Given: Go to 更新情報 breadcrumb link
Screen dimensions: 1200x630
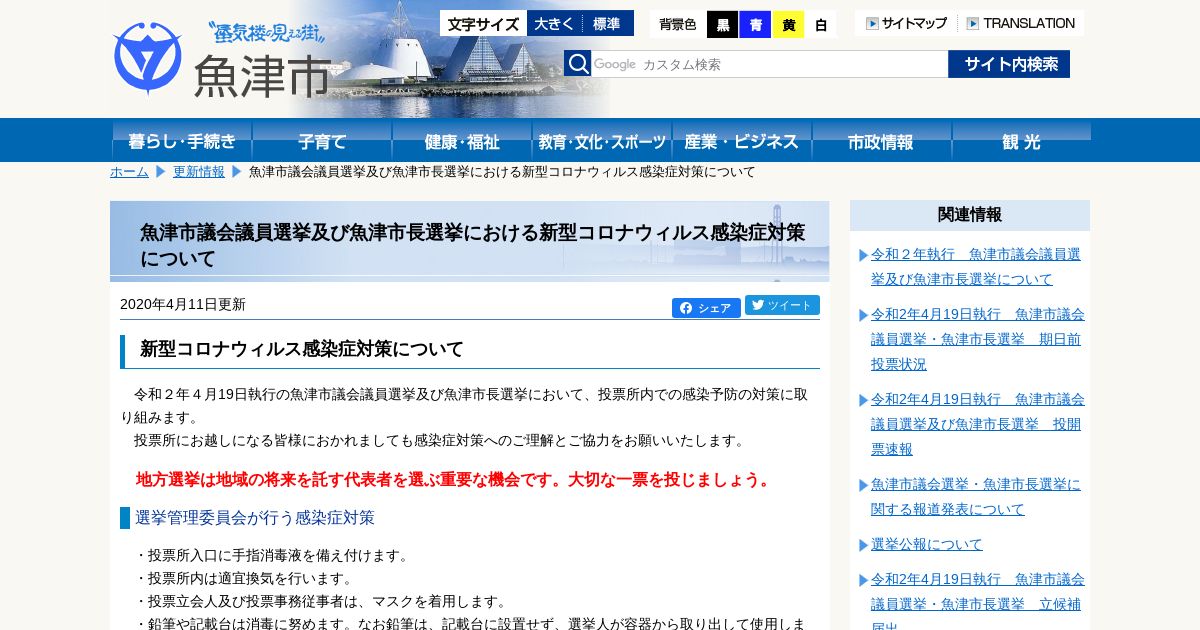Looking at the screenshot, I should (x=199, y=172).
